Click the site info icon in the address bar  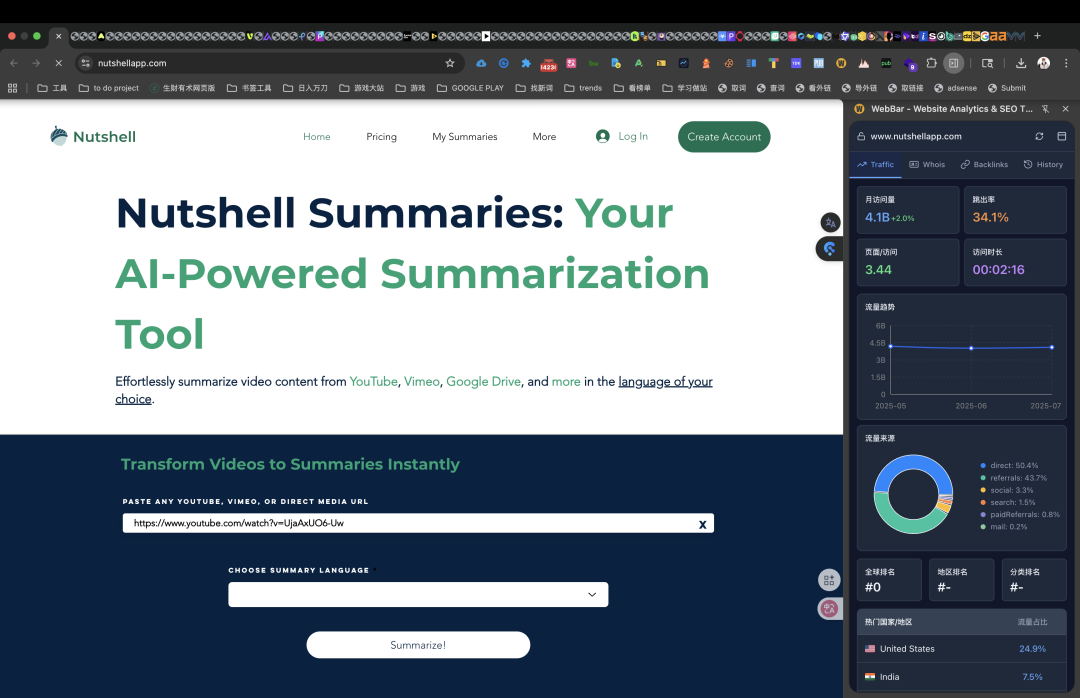pyautogui.click(x=85, y=63)
